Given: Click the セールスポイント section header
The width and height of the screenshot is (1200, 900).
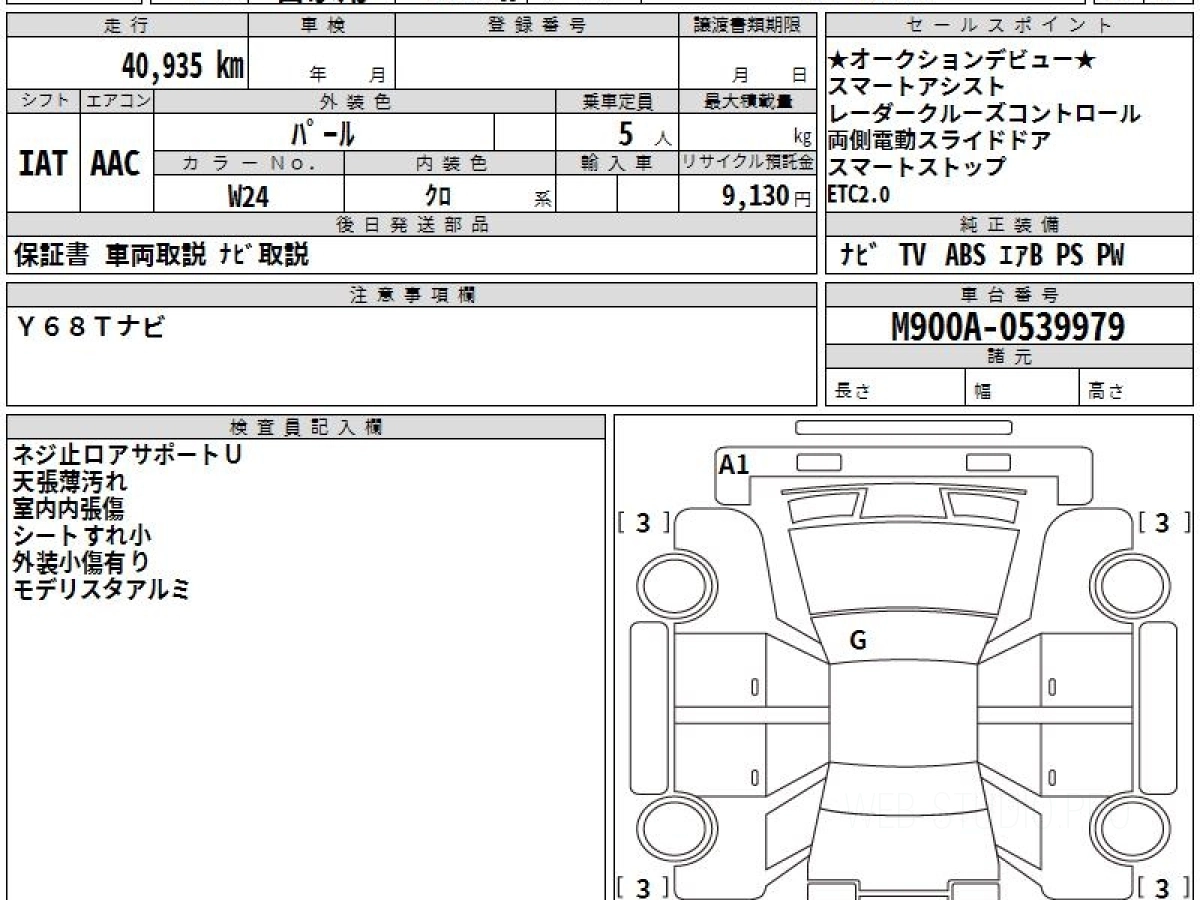Looking at the screenshot, I should (x=1008, y=26).
